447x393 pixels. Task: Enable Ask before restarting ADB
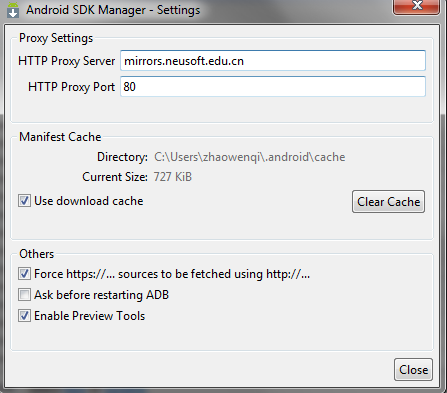pos(24,295)
